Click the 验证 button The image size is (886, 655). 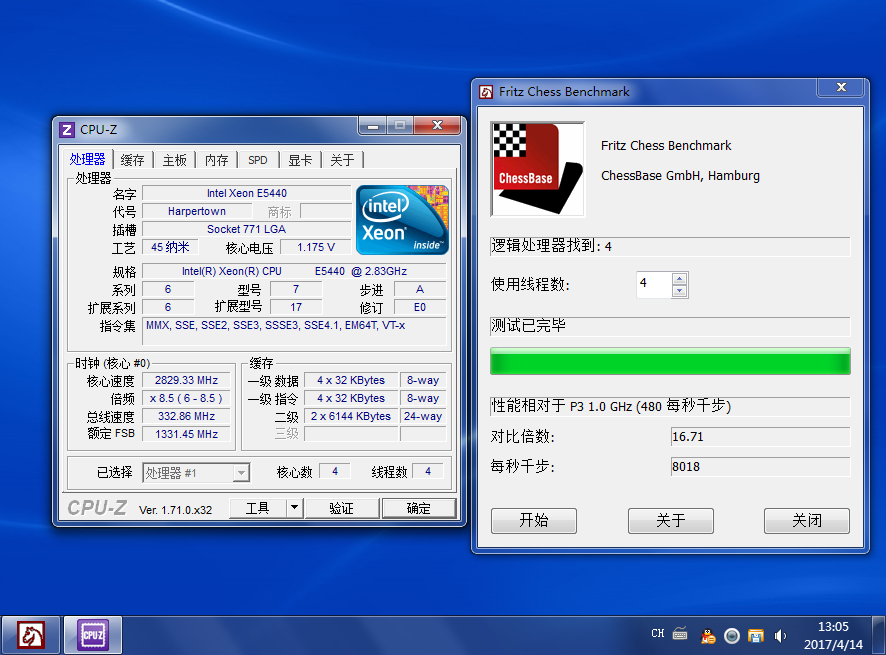pyautogui.click(x=341, y=508)
